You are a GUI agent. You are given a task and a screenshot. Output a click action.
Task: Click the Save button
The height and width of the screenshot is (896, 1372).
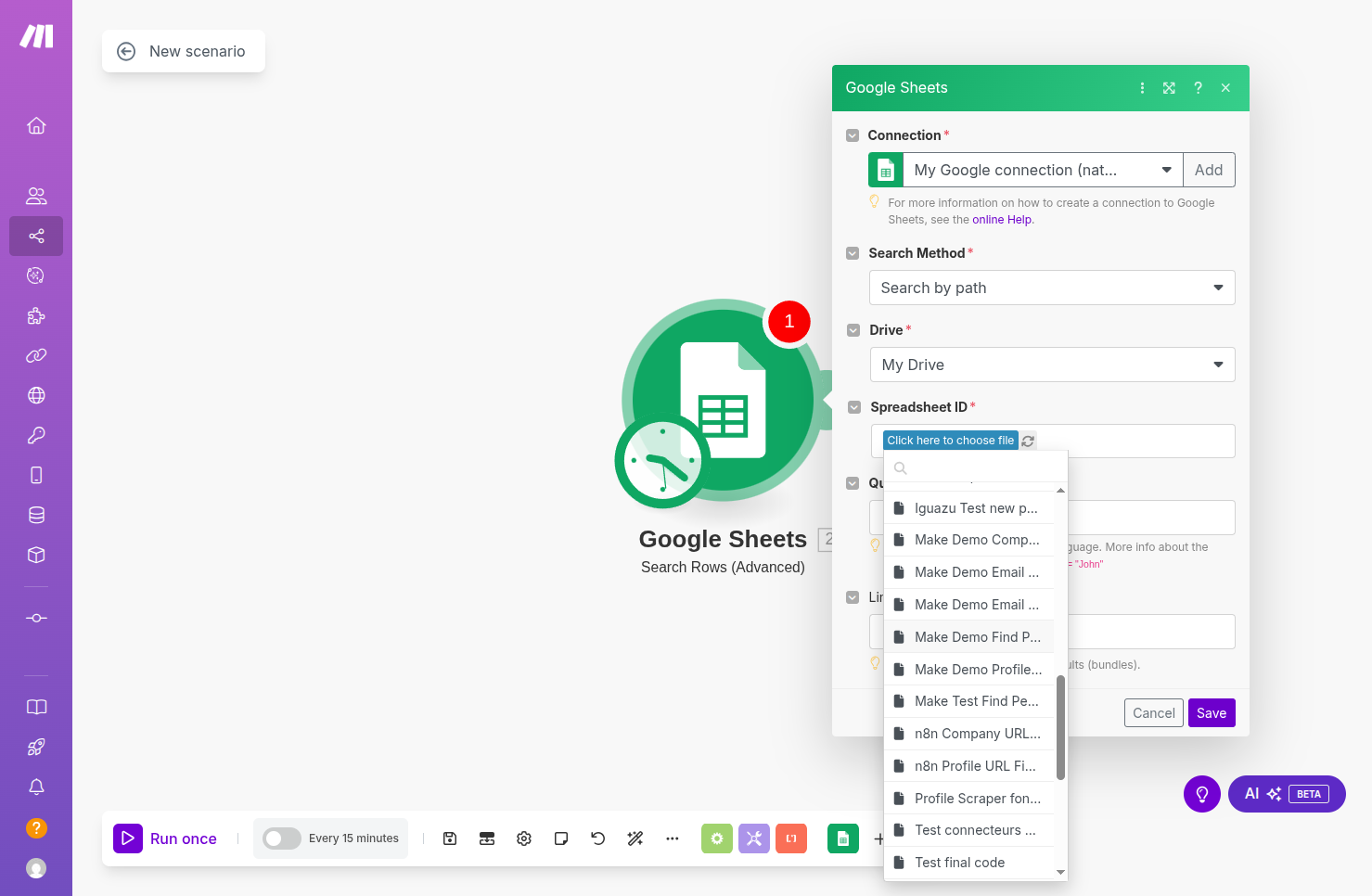(1212, 713)
